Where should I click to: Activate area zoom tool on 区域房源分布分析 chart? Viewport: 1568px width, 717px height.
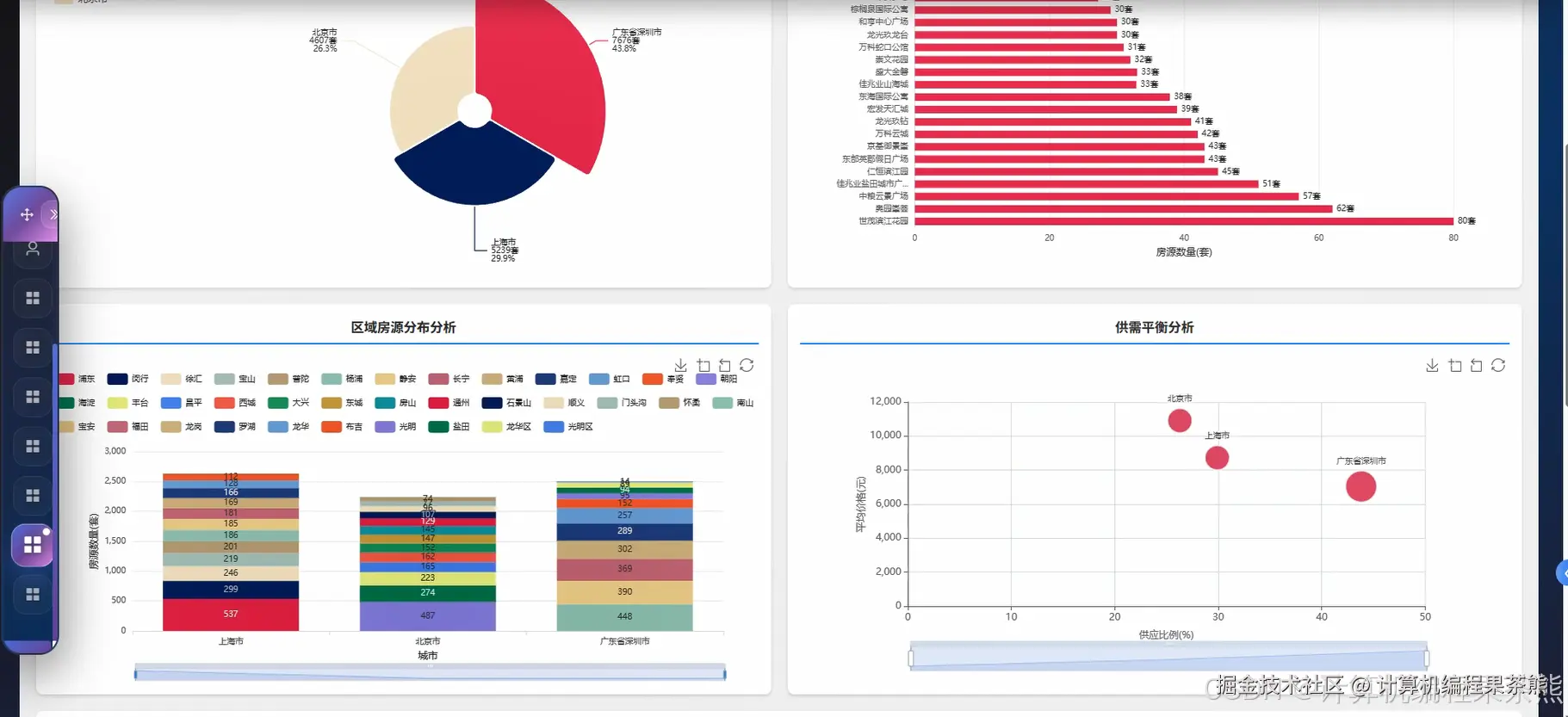703,366
